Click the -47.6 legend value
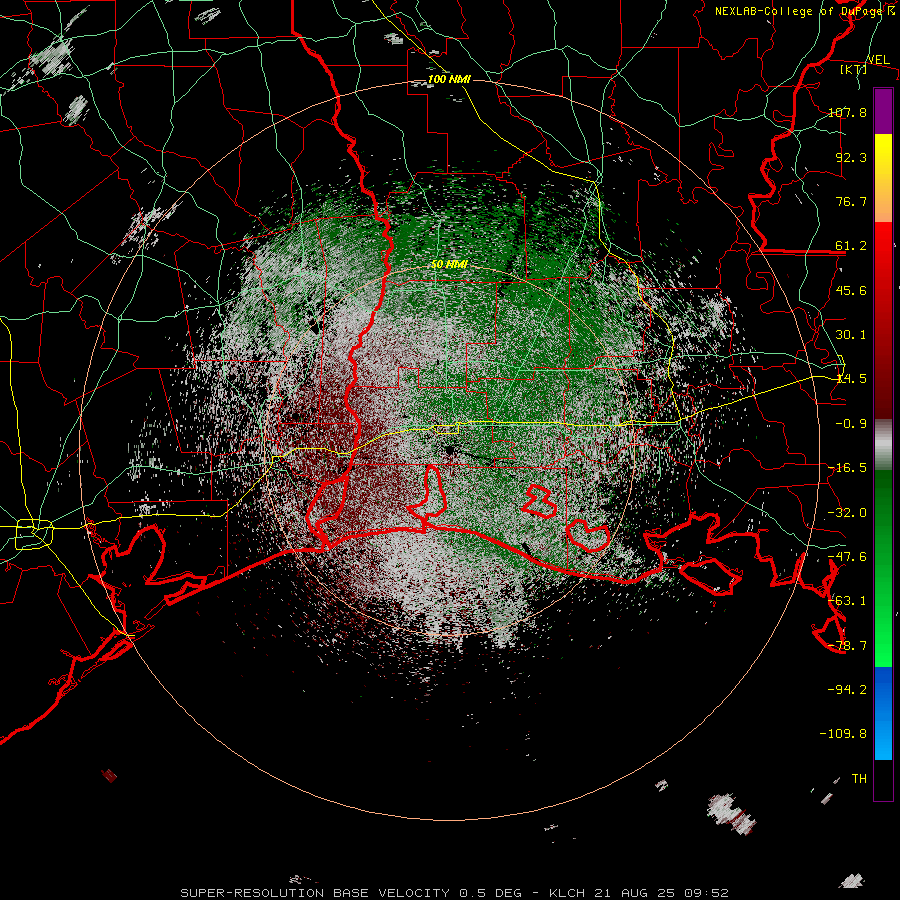This screenshot has height=900, width=900. point(847,557)
